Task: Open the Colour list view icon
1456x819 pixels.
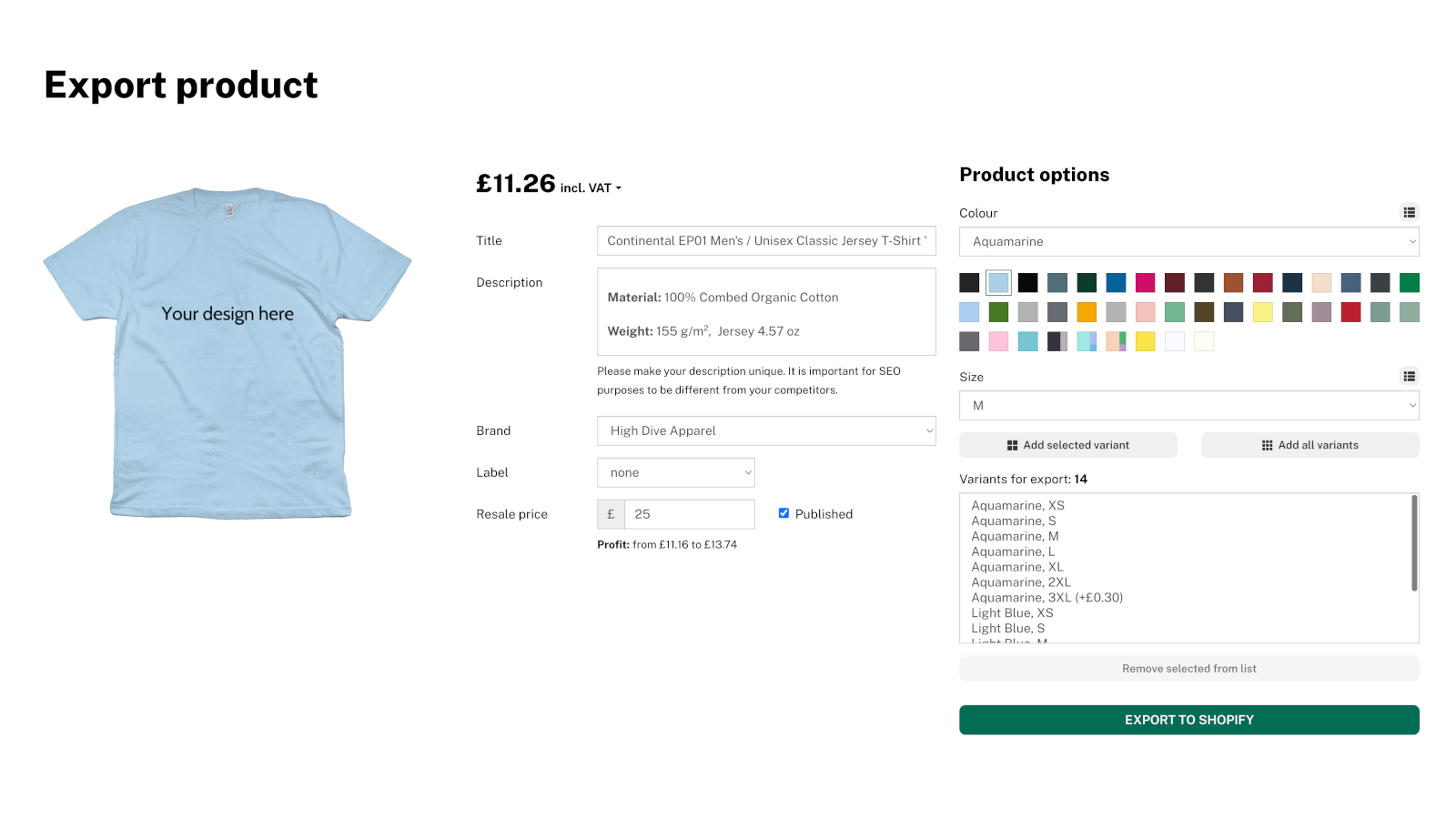Action: tap(1409, 212)
